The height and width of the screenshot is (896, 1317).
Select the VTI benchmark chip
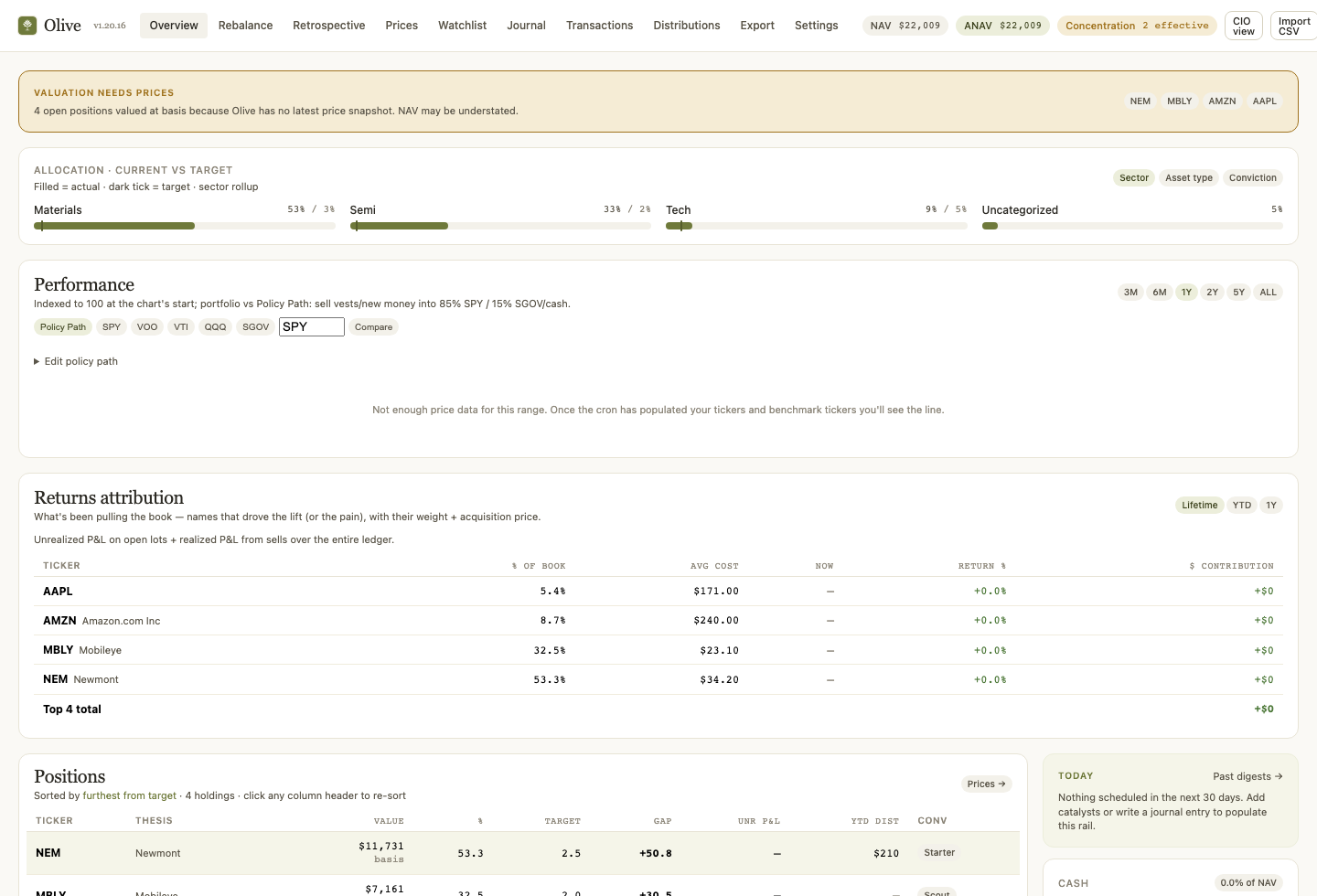click(x=181, y=327)
